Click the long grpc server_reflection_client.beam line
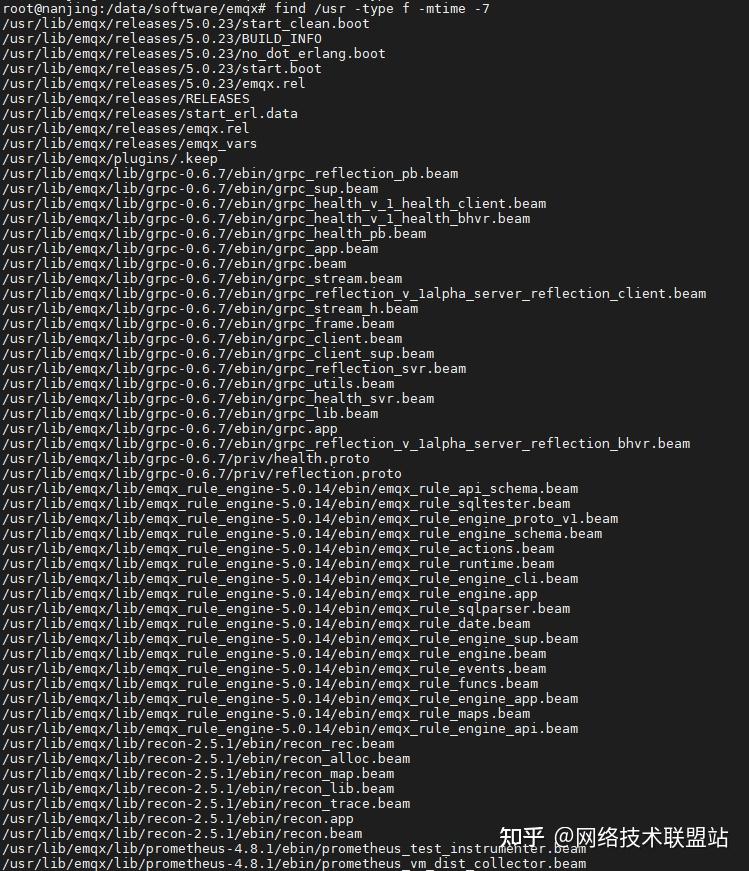The height and width of the screenshot is (871, 749). [354, 293]
